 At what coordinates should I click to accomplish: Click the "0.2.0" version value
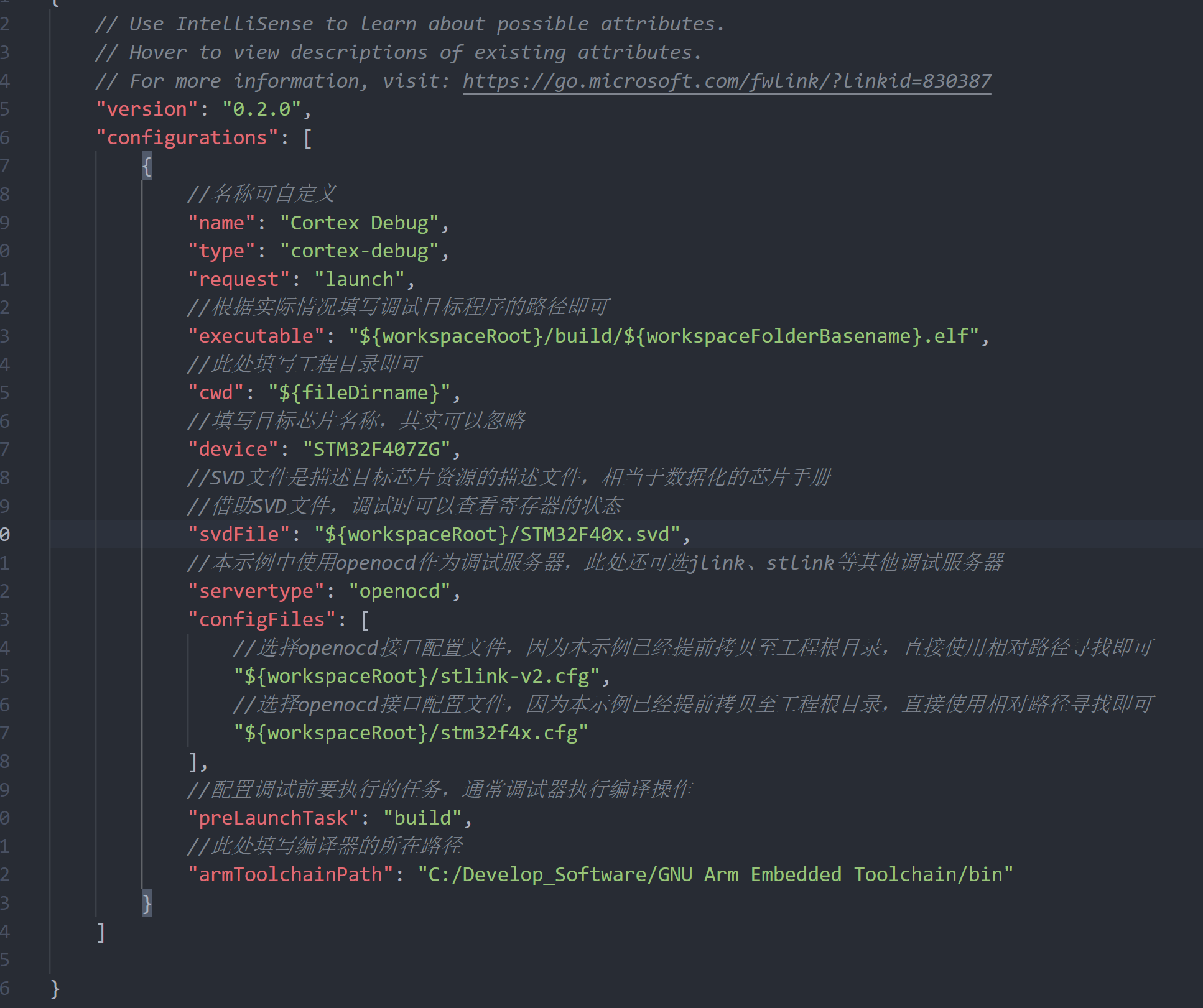(261, 109)
